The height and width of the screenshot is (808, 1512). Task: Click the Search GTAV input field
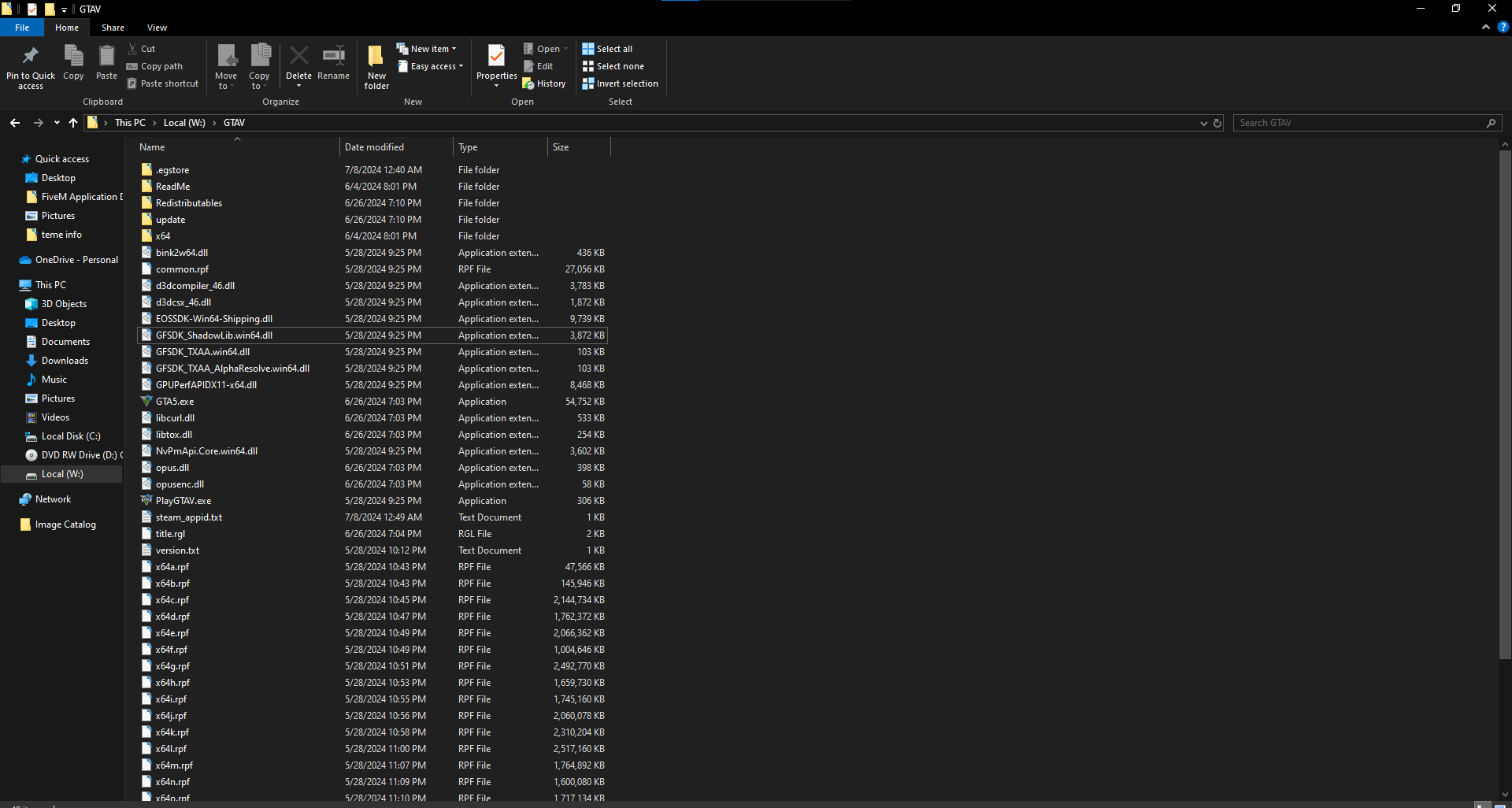(x=1358, y=123)
